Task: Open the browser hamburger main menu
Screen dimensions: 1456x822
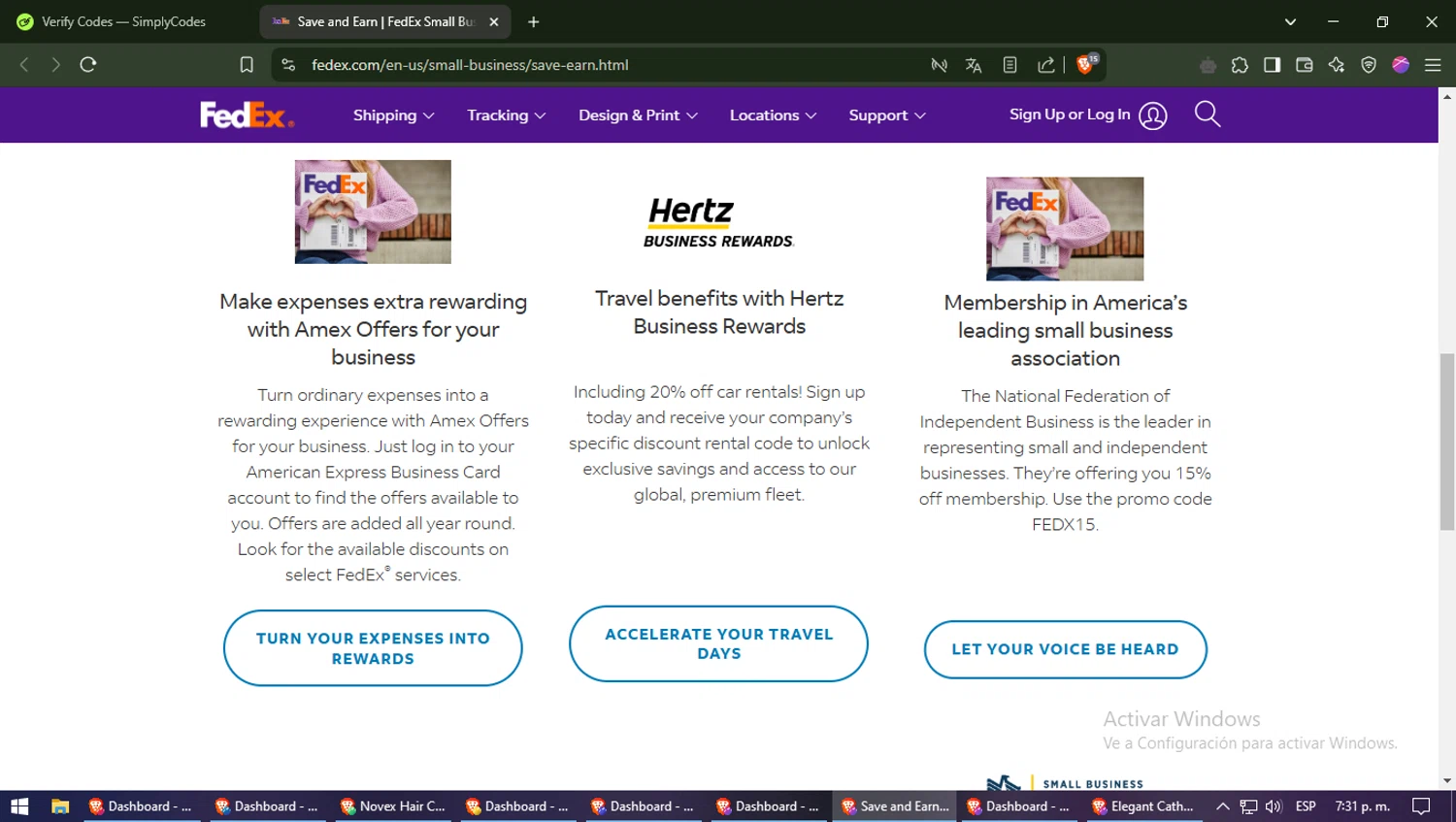Action: point(1433,65)
